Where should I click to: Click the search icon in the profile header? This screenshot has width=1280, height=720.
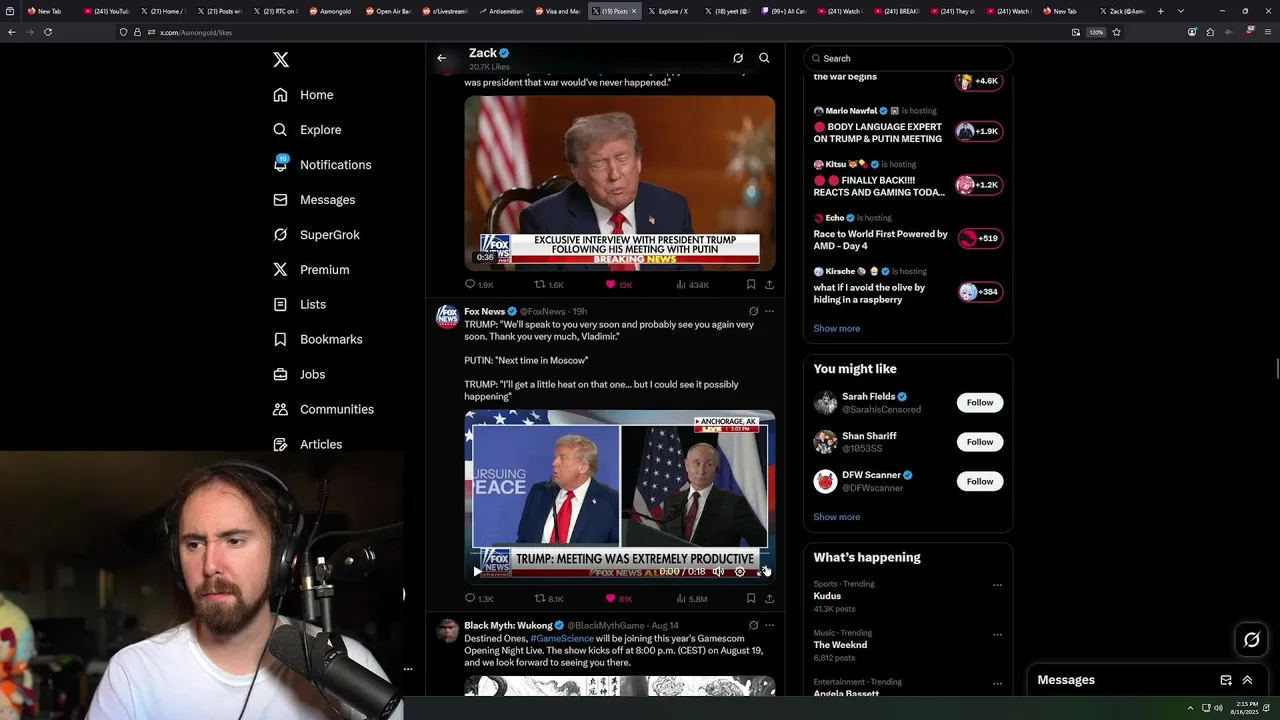(764, 58)
